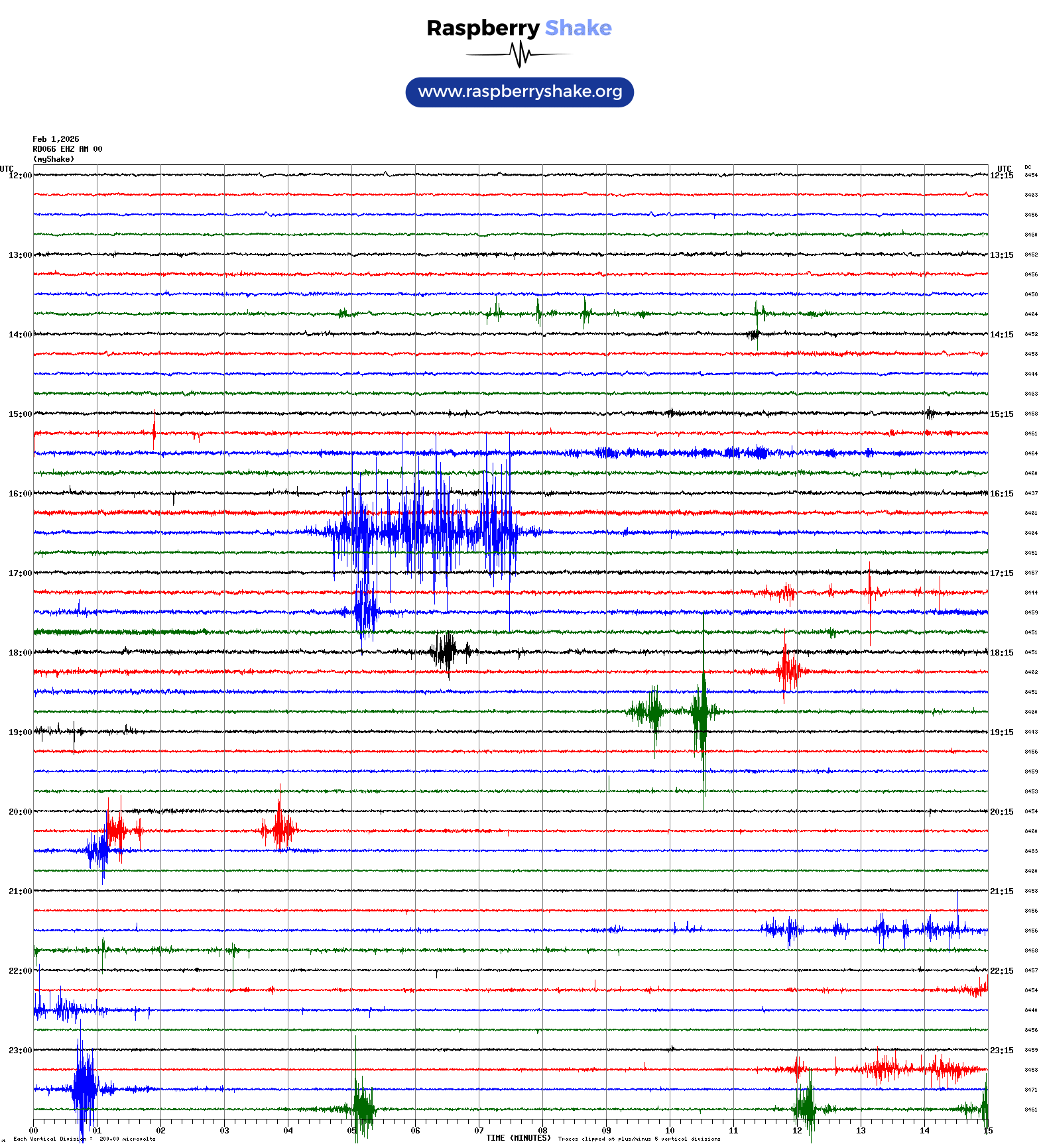Viewport: 1041px width, 1148px height.
Task: Click the 12:00 time label on left axis
Action: pyautogui.click(x=20, y=176)
